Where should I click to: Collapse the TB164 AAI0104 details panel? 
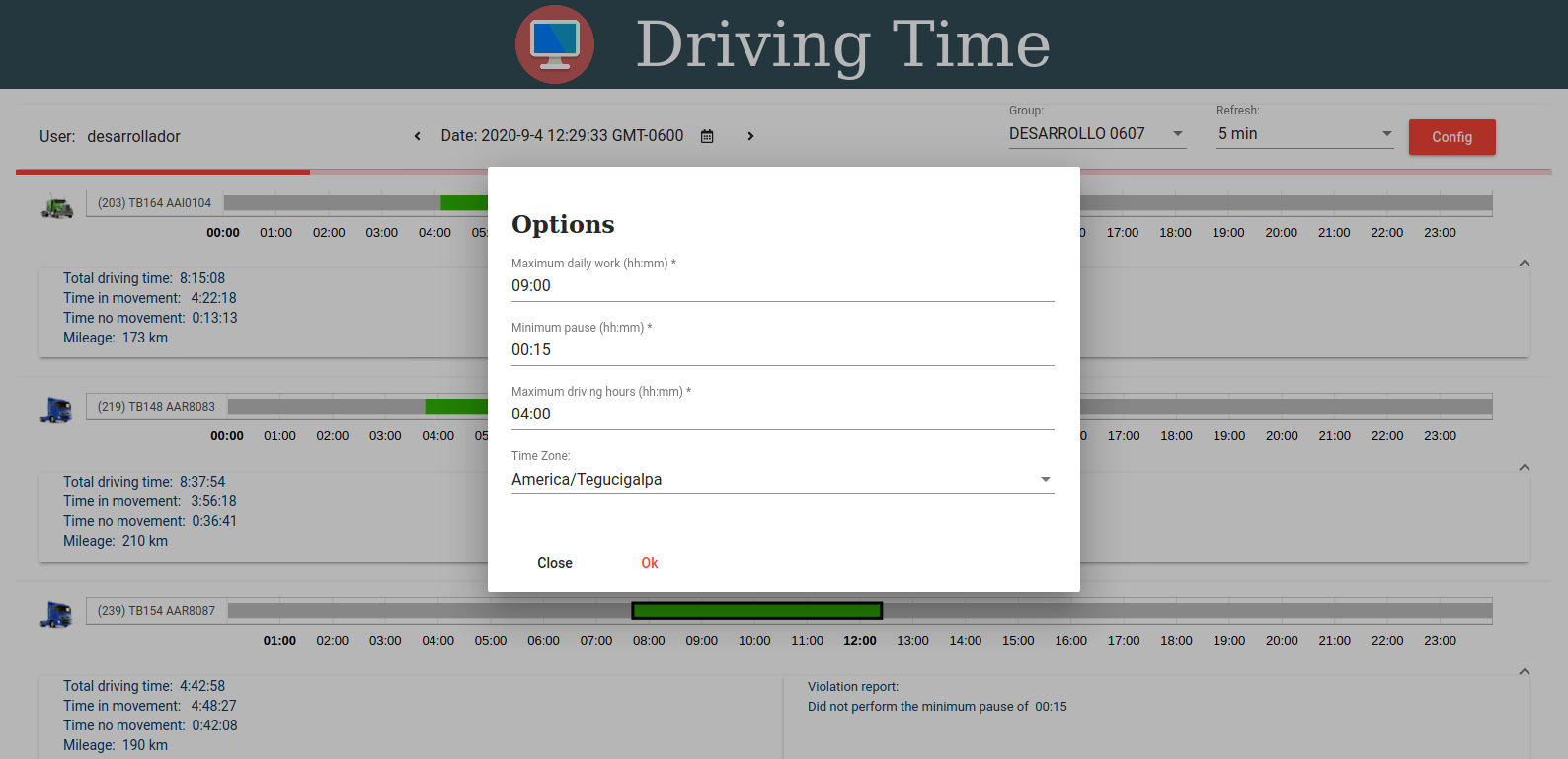pos(1525,263)
